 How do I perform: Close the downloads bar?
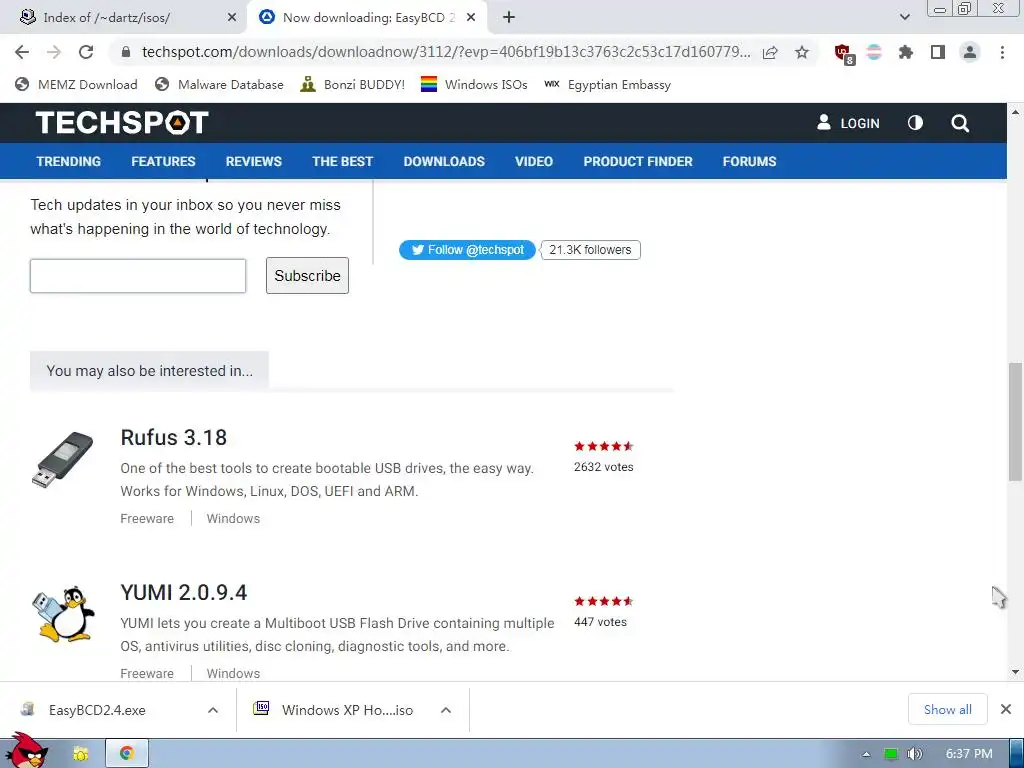click(1006, 709)
